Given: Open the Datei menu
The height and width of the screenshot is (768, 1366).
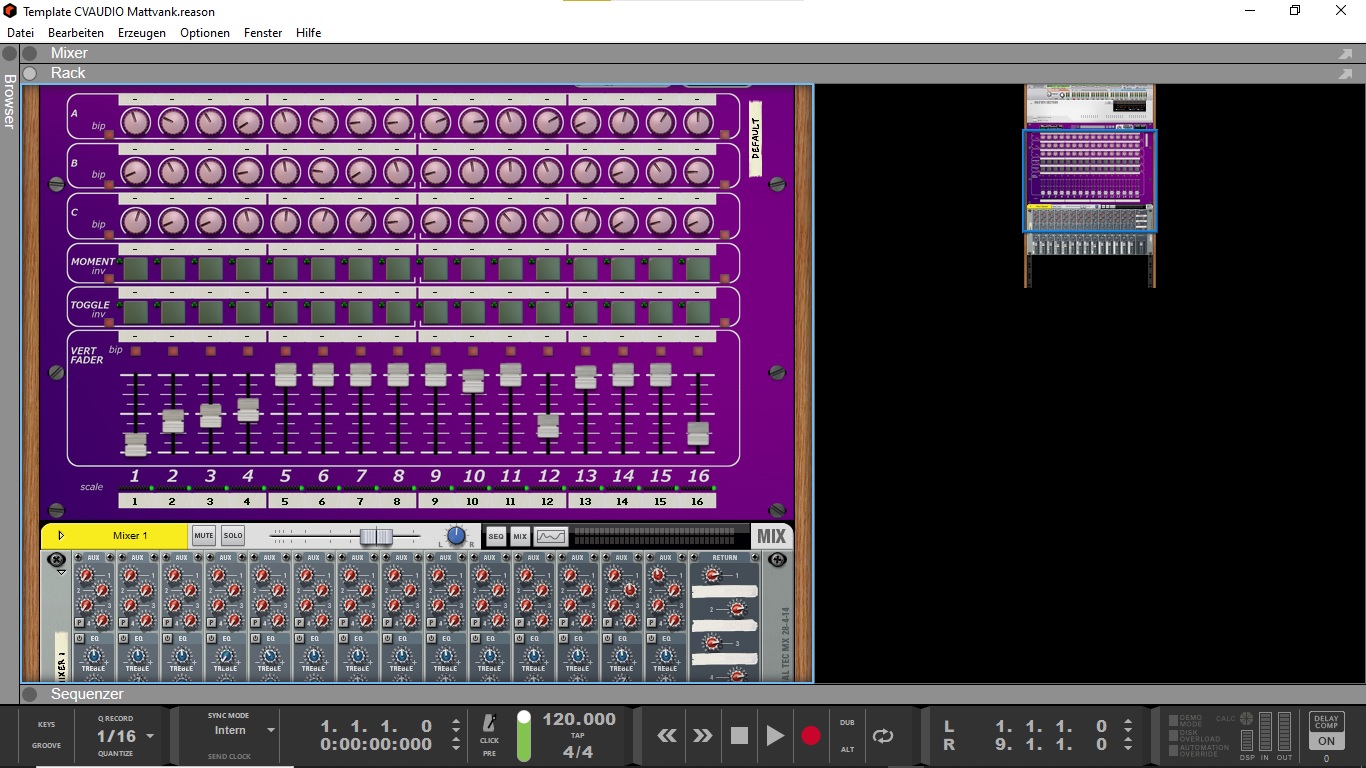Looking at the screenshot, I should tap(20, 33).
